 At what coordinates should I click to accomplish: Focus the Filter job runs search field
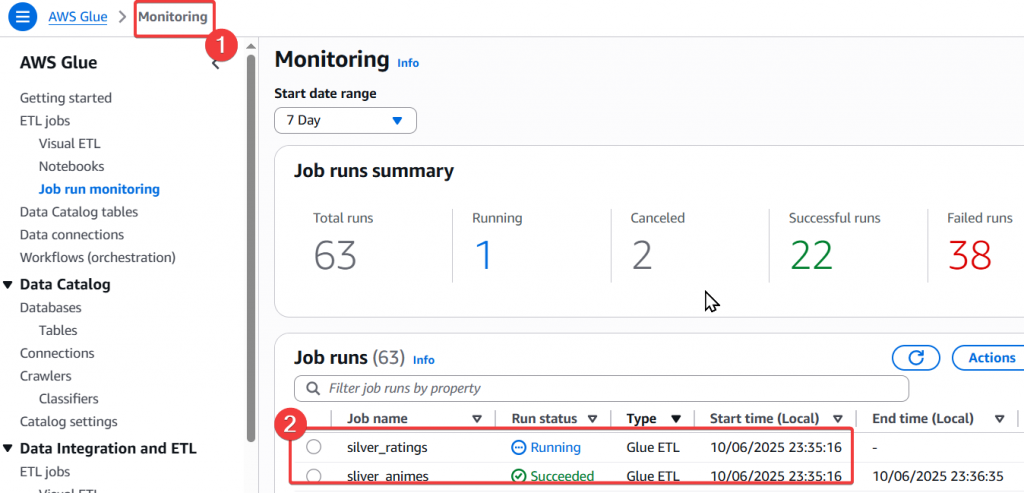click(x=601, y=389)
